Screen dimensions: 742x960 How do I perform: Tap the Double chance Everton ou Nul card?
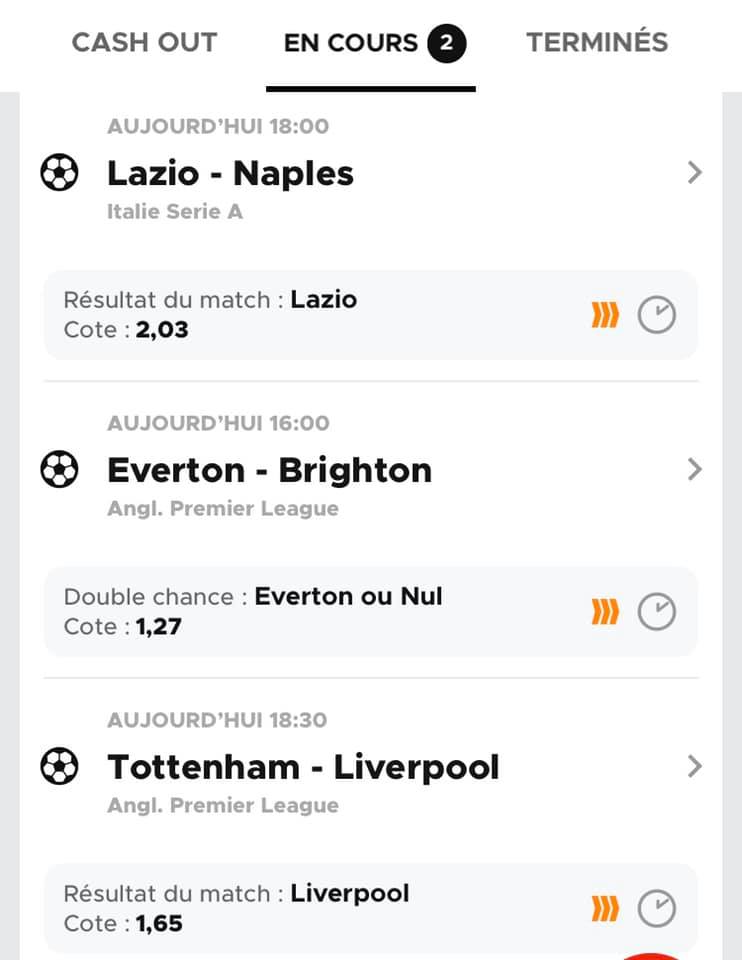(371, 612)
